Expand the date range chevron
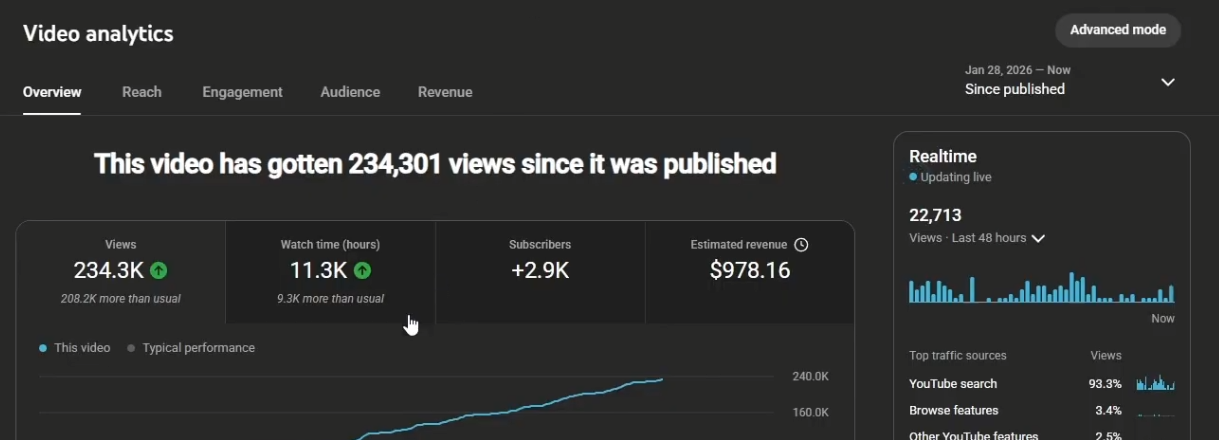This screenshot has height=440, width=1219. 1167,82
